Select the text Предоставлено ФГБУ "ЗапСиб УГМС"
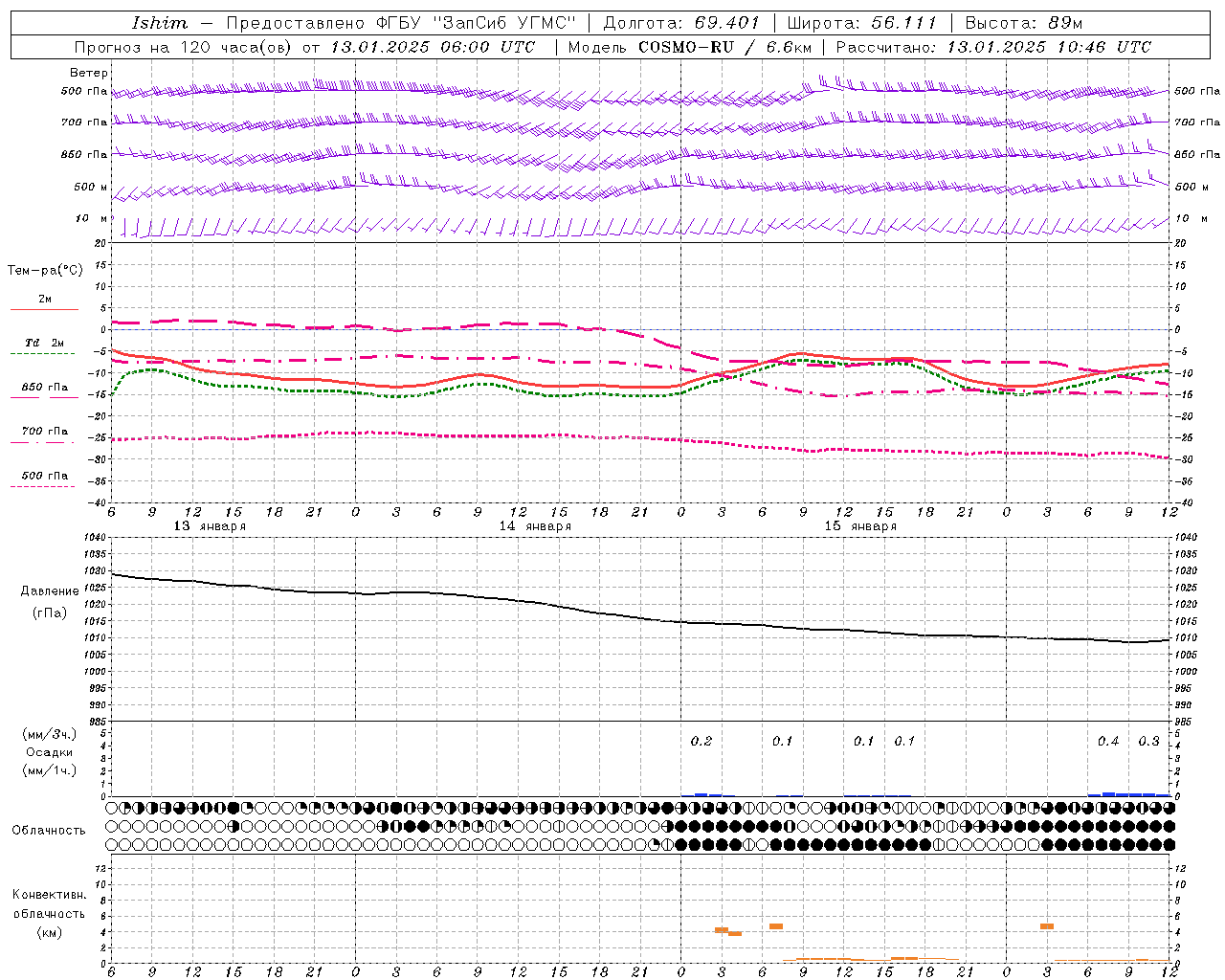The width and height of the screenshot is (1225, 980). (x=400, y=23)
